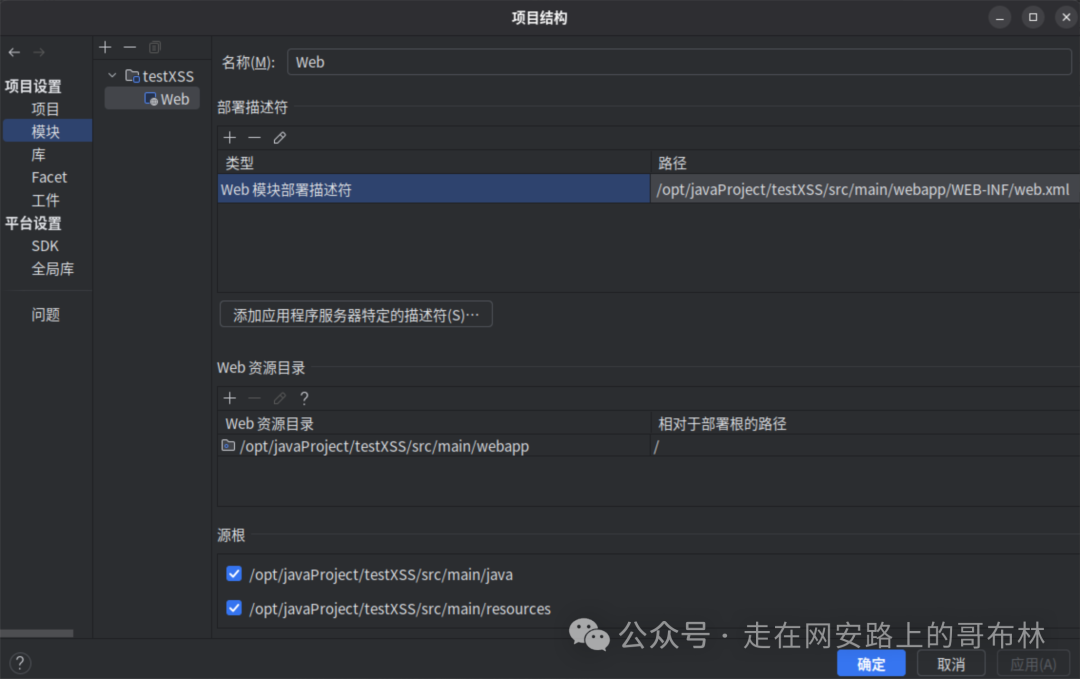Click the 应用(A) button
Image resolution: width=1080 pixels, height=679 pixels.
[1033, 664]
